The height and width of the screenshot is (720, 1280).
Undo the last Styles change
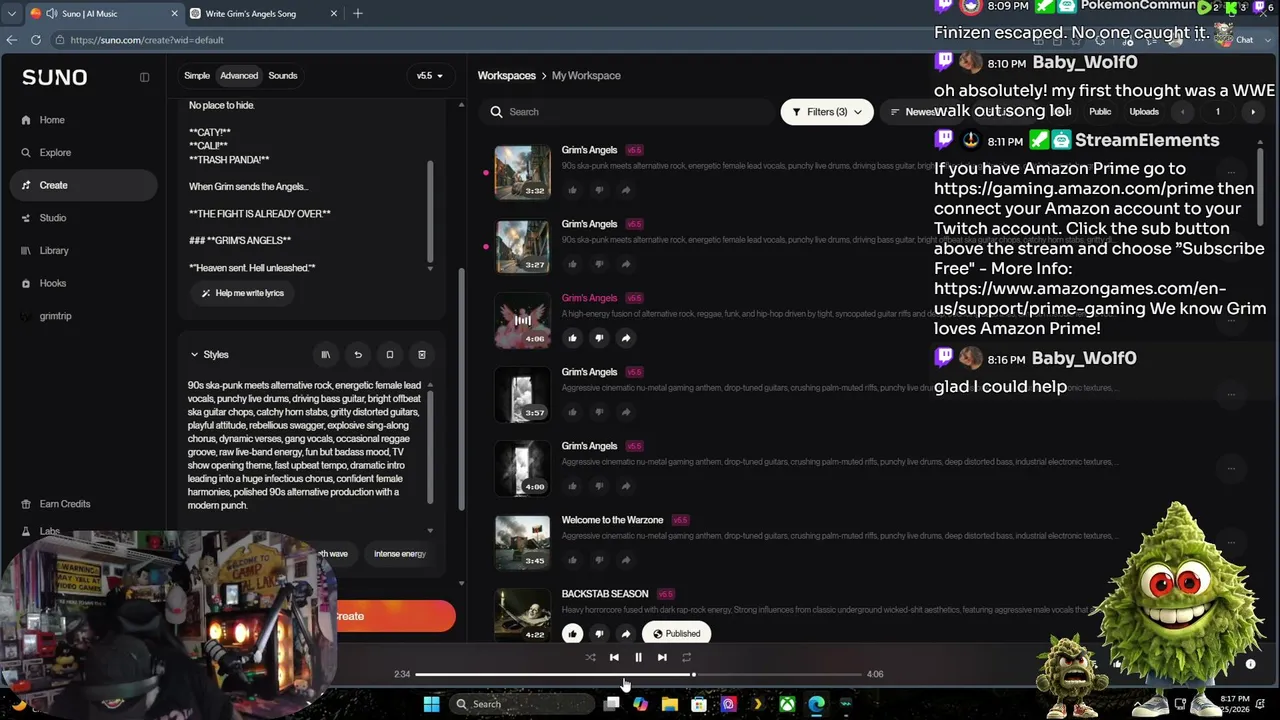[x=357, y=355]
